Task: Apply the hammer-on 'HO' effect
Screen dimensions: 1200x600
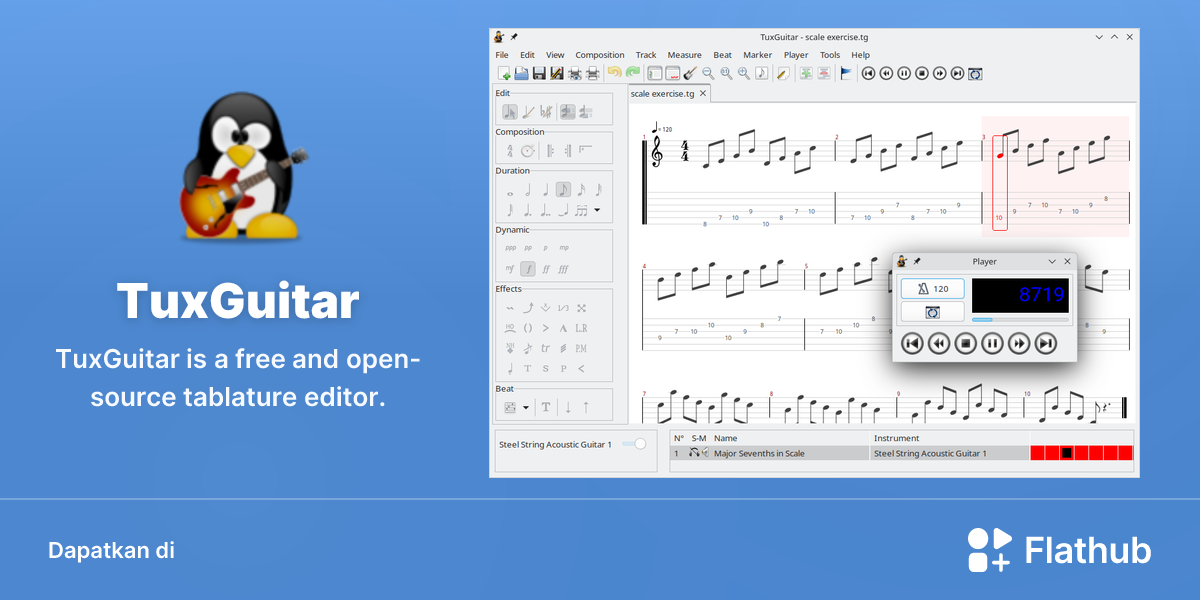Action: [510, 327]
